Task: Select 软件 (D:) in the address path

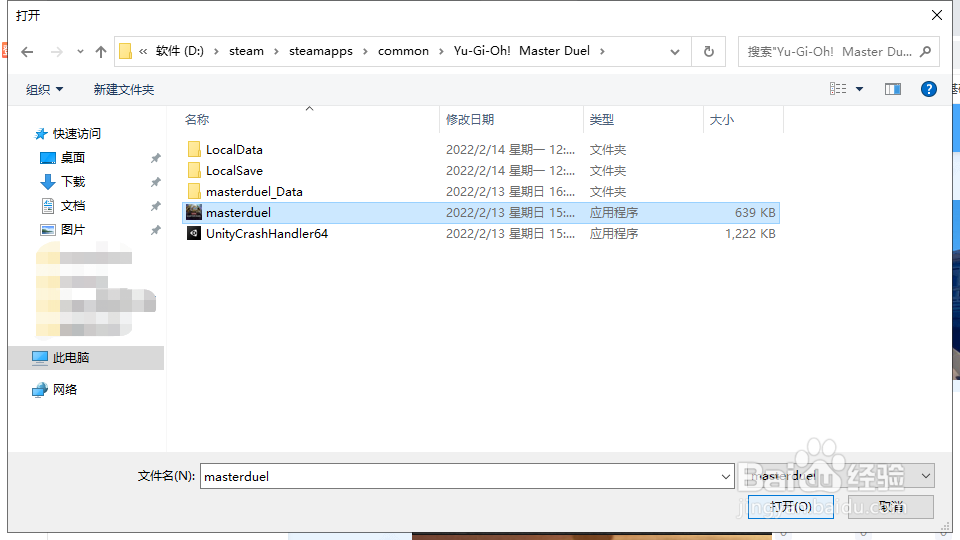Action: pyautogui.click(x=179, y=51)
